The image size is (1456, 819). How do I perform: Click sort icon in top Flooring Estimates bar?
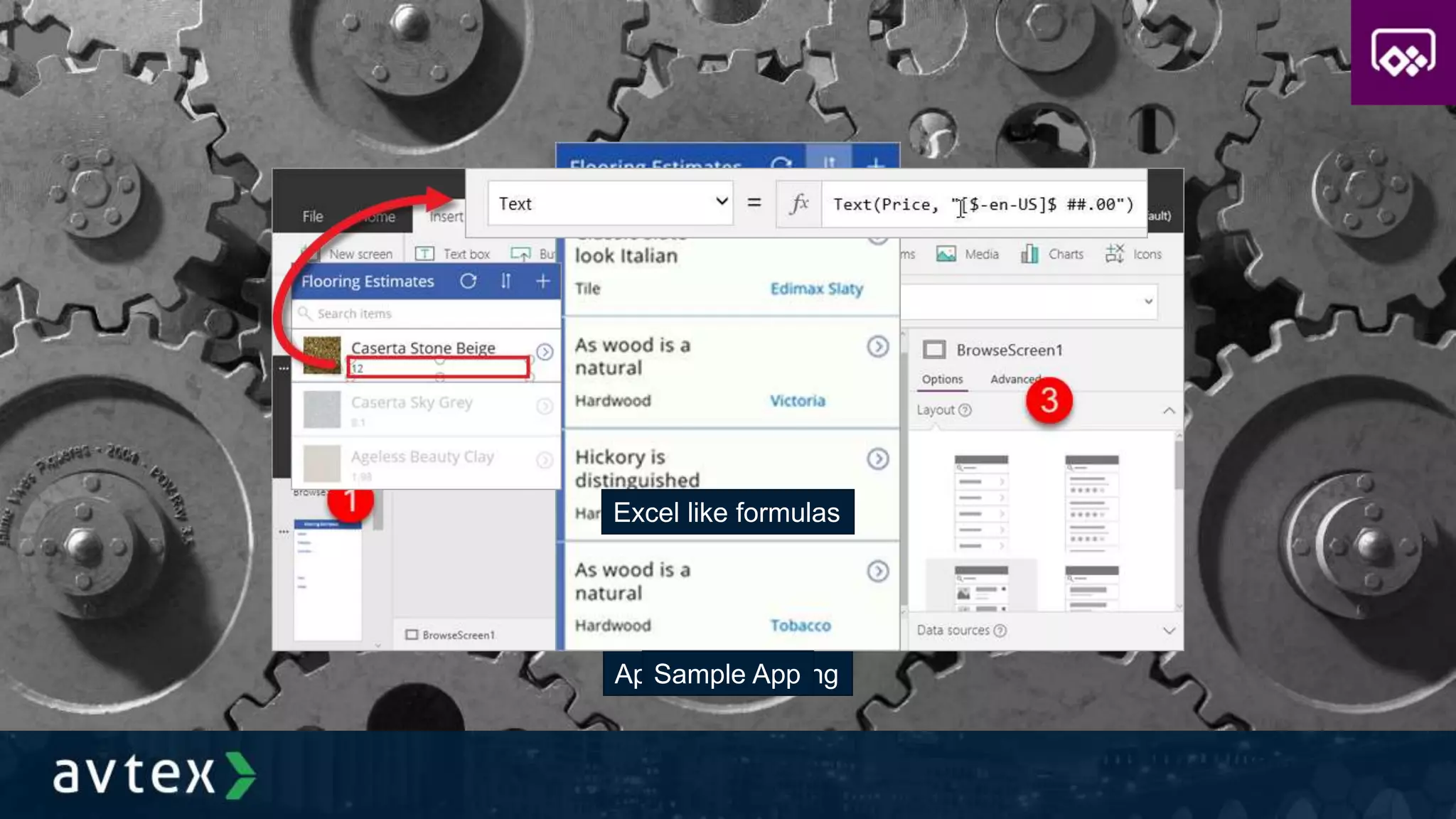point(829,164)
